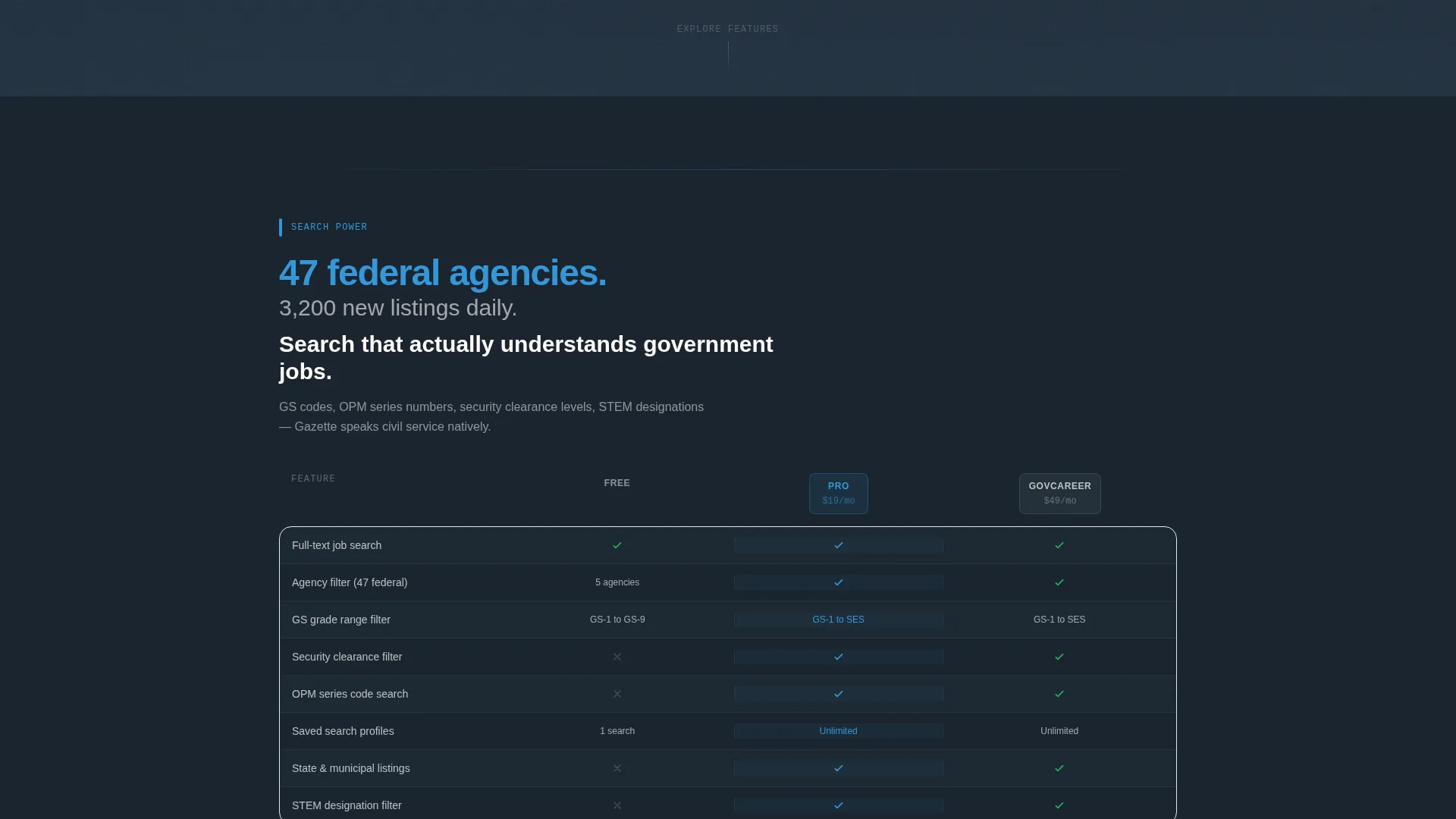Click the Pro checkmark for OPM series code search
The image size is (1456, 819).
[x=839, y=694]
